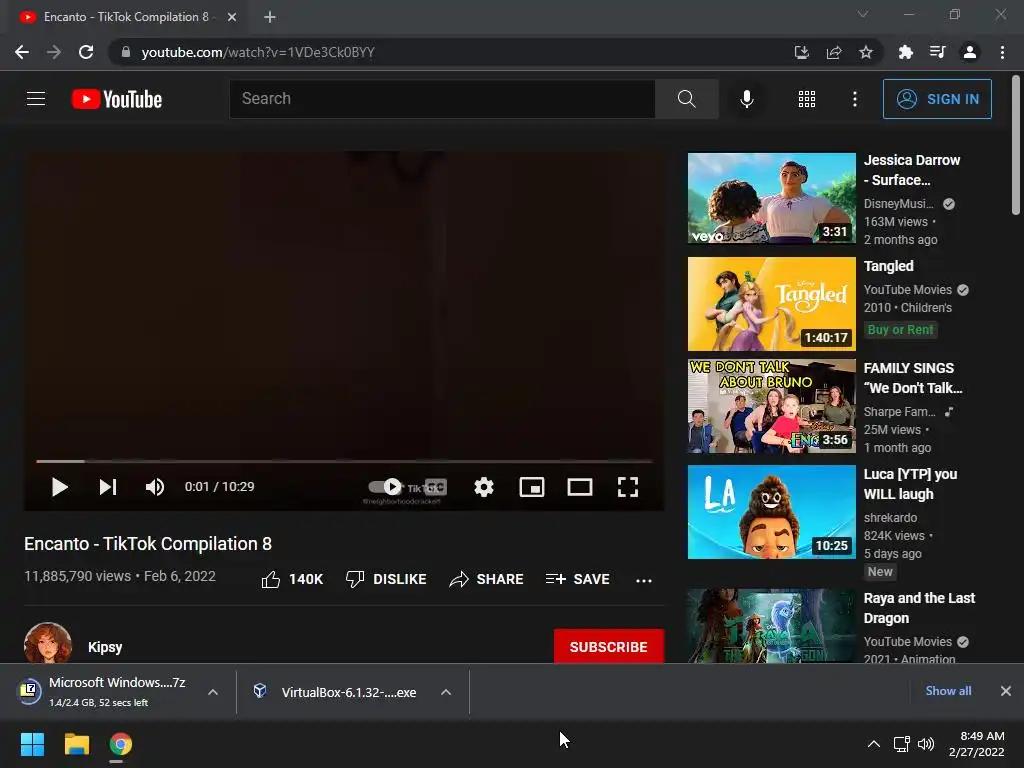Open Jessica Darrow Surface Pressure thumbnail
Image resolution: width=1024 pixels, height=768 pixels.
point(771,198)
